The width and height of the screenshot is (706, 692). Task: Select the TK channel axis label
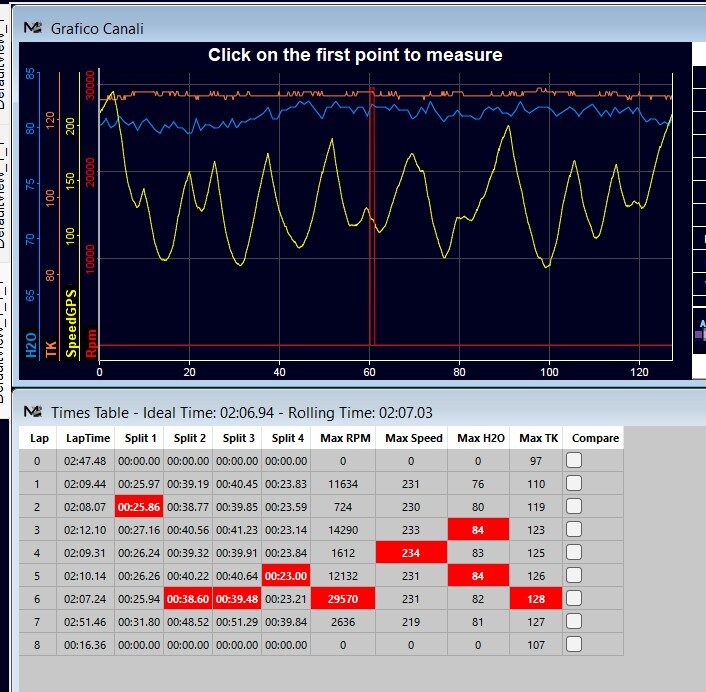[x=51, y=349]
